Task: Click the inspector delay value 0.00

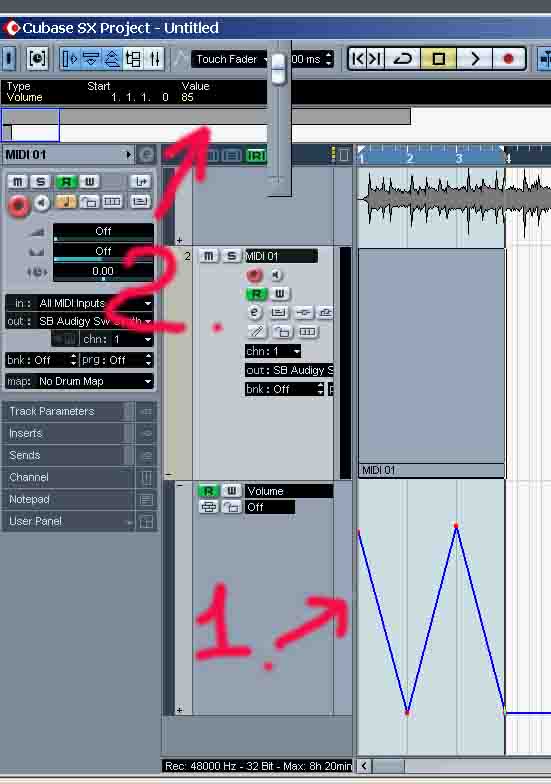Action: click(x=103, y=272)
